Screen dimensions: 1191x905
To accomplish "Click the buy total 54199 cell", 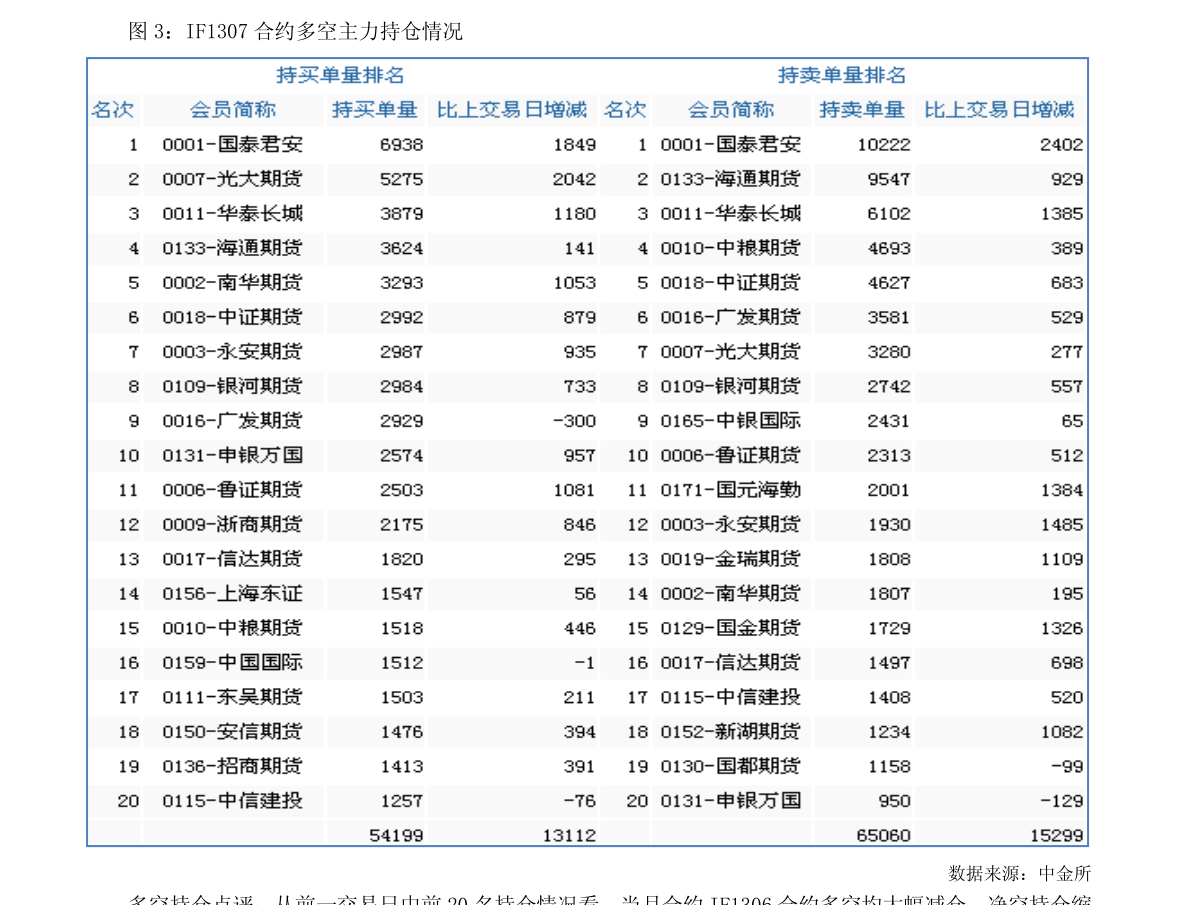I will [x=396, y=835].
